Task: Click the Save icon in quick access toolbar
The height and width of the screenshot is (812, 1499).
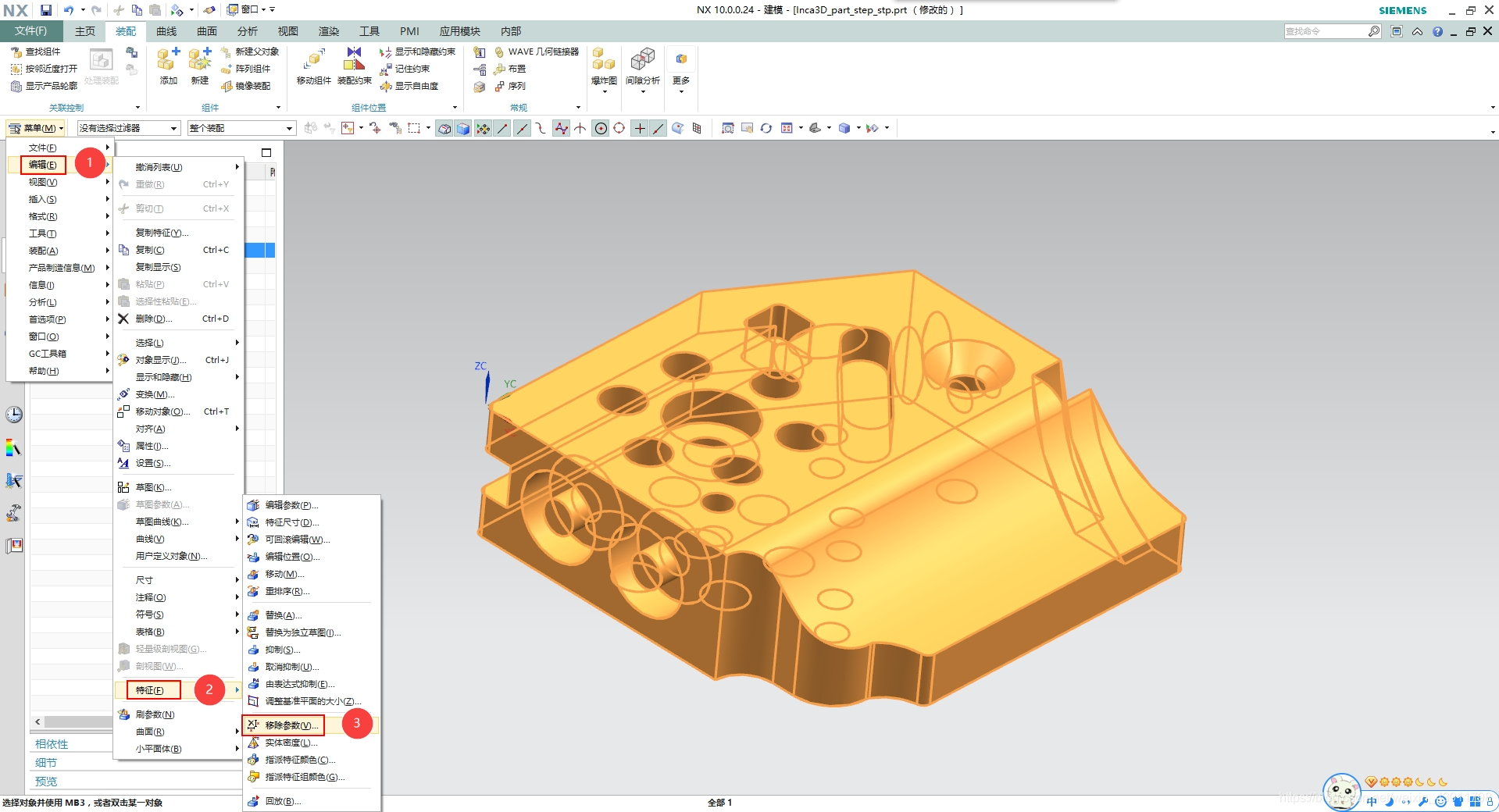Action: (x=46, y=10)
